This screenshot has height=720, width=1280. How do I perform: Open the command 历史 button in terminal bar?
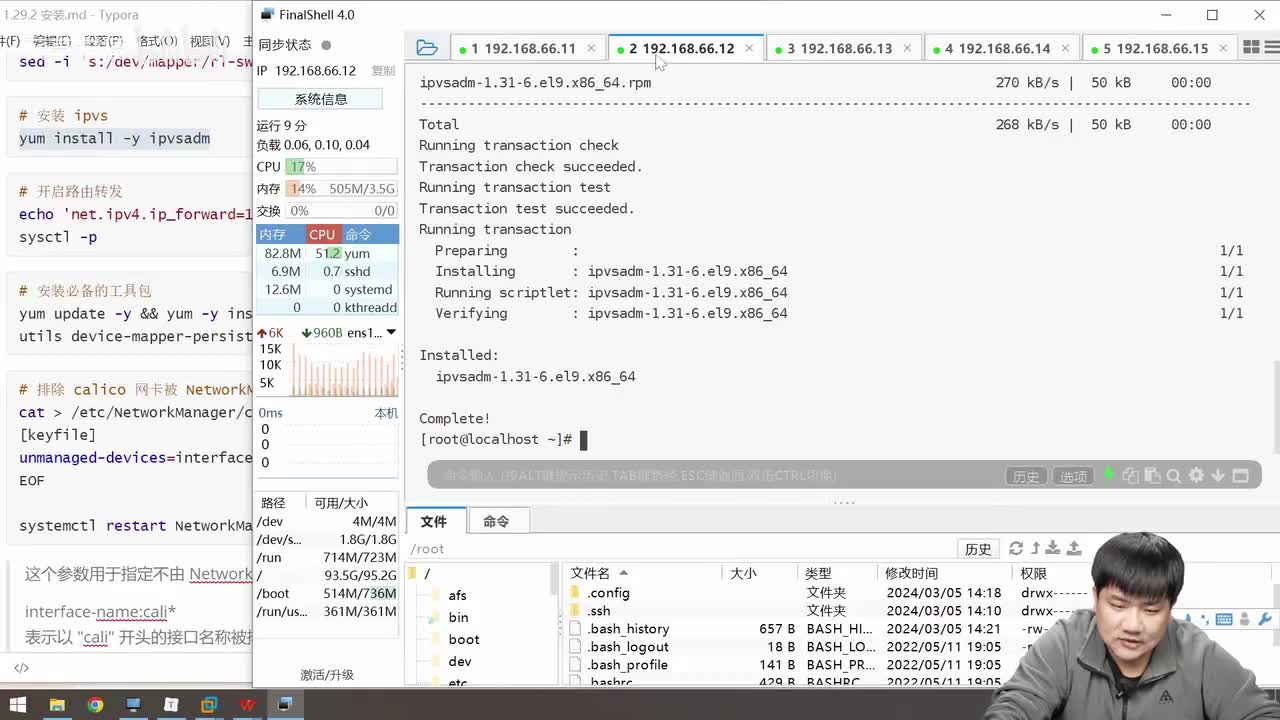(x=1026, y=476)
